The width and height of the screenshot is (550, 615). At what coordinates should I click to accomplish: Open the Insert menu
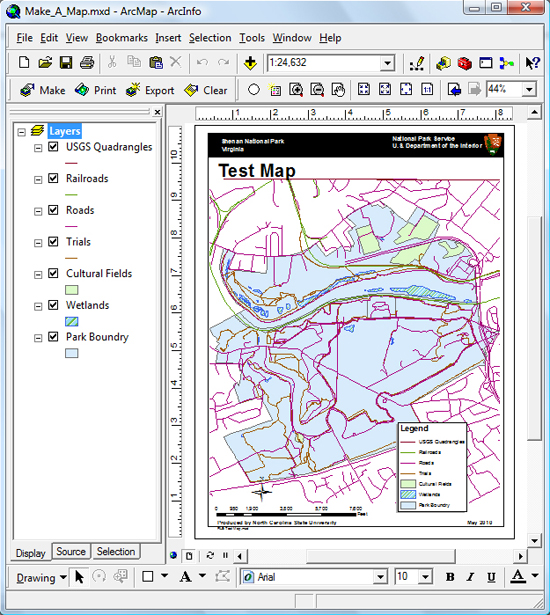point(168,38)
